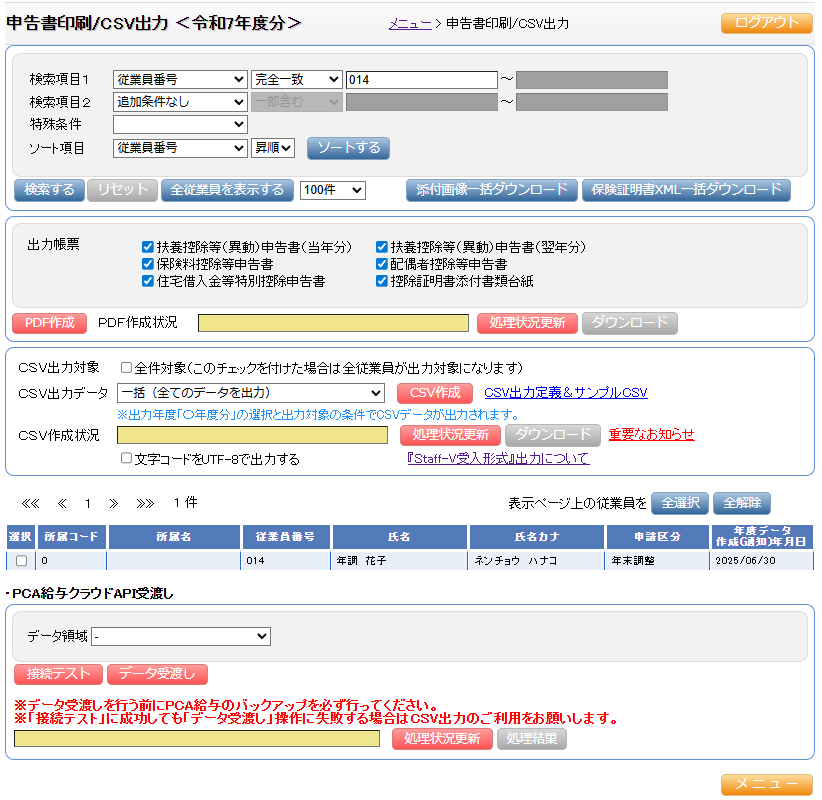The height and width of the screenshot is (800, 822).
Task: Click the single « previous page icon
Action: (x=62, y=503)
